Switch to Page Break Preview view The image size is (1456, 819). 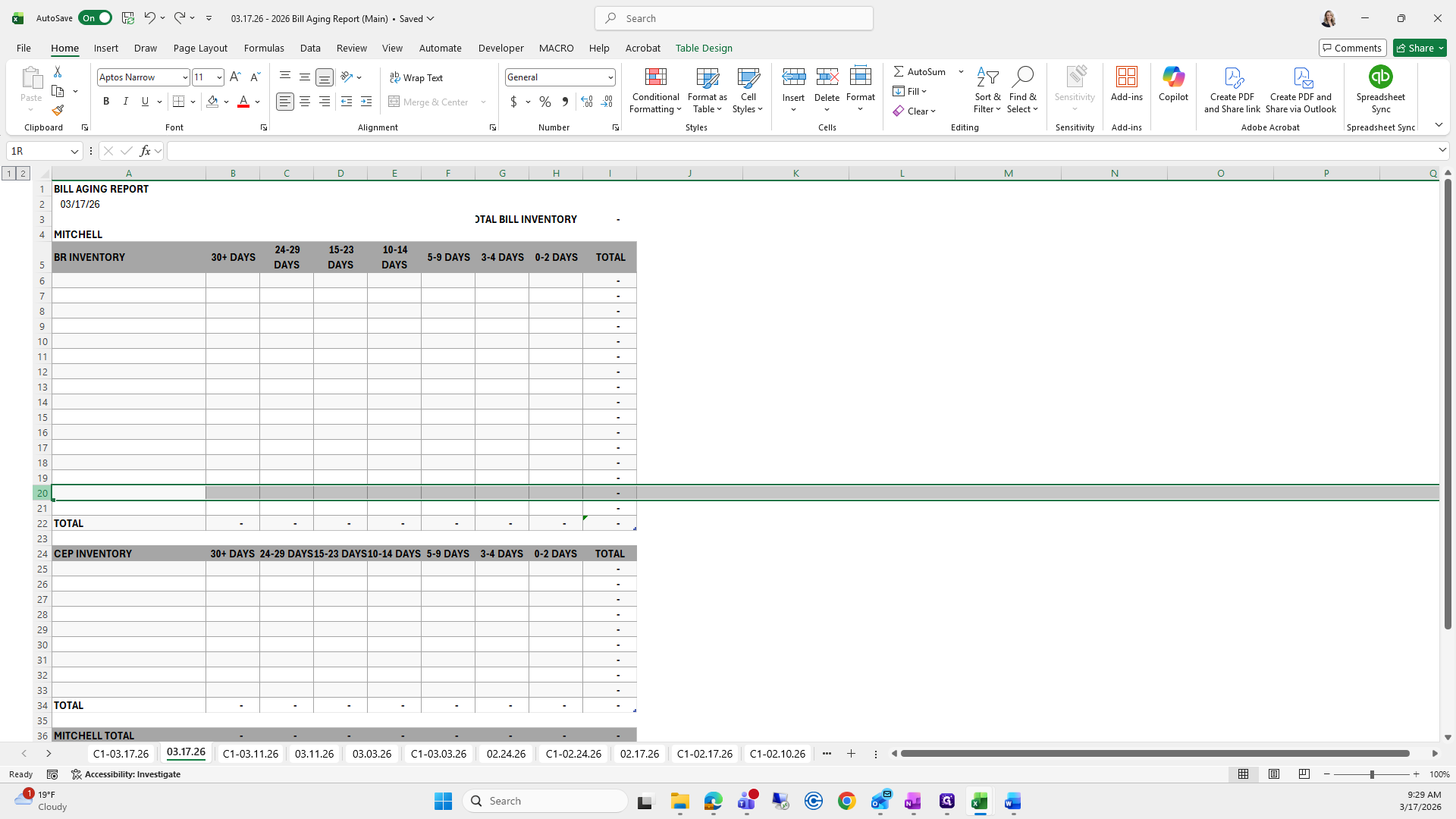(x=1304, y=774)
